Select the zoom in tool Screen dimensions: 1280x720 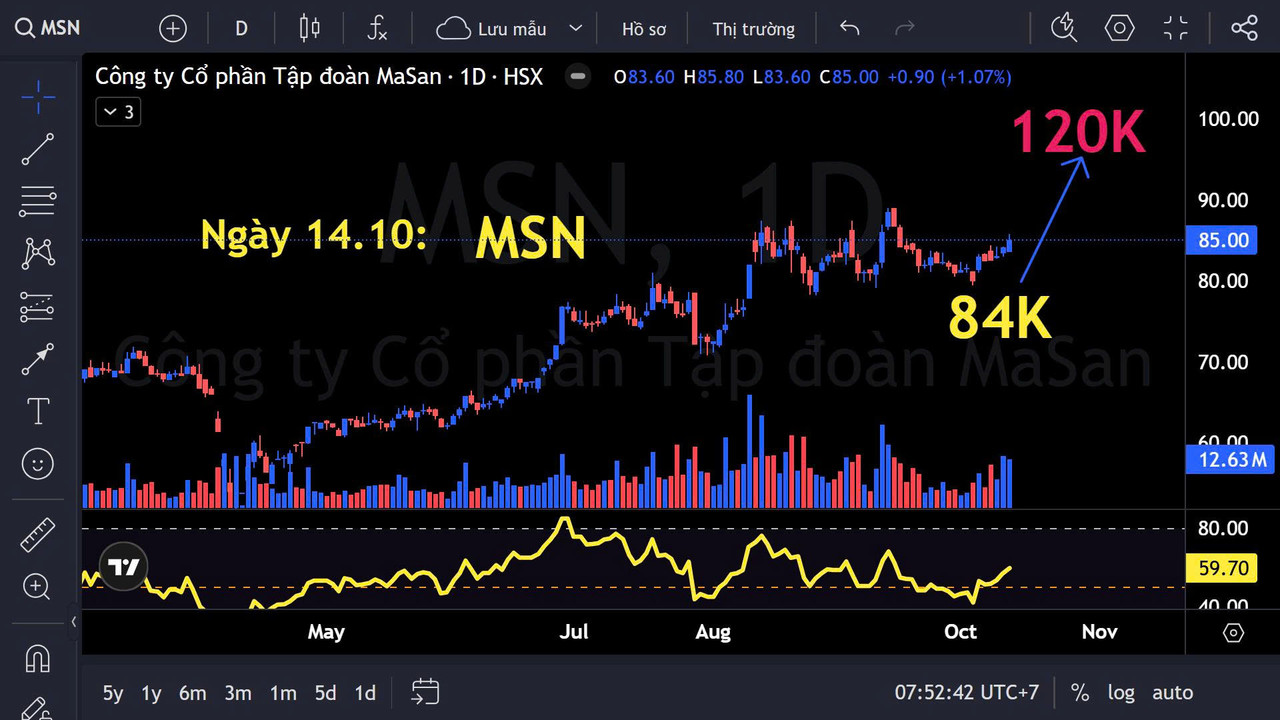click(x=38, y=586)
